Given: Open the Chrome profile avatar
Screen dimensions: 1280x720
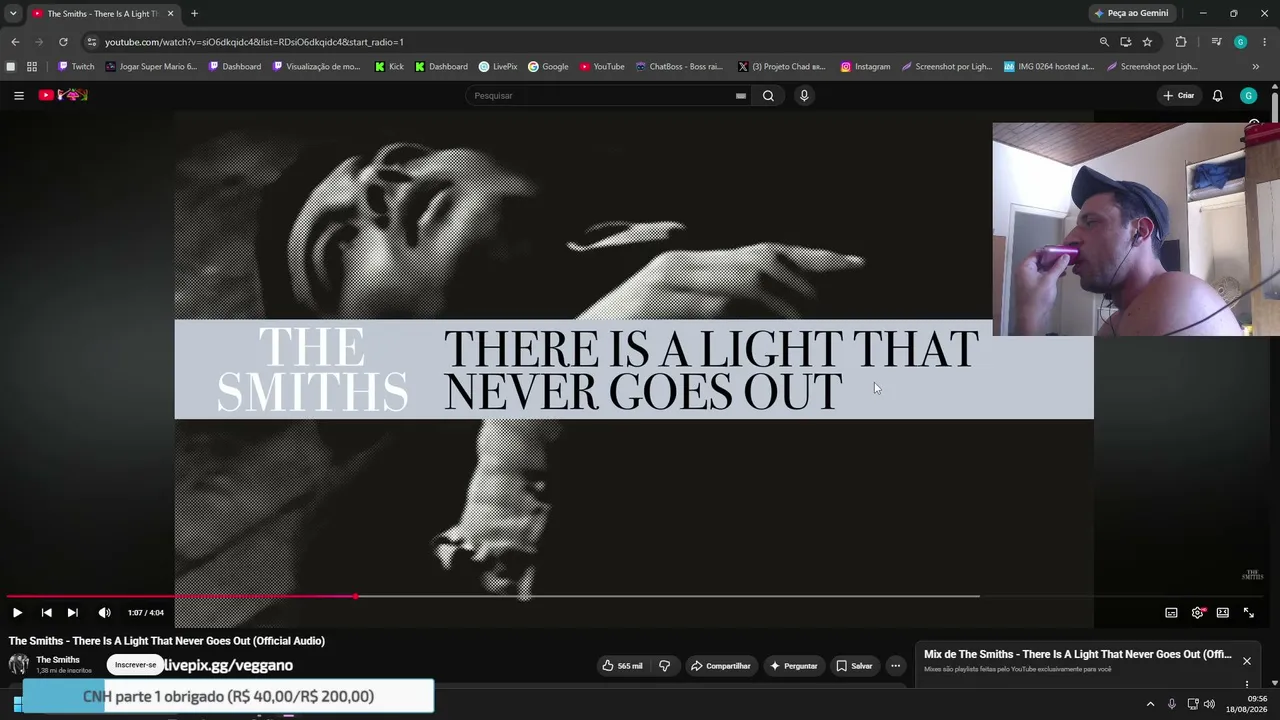Looking at the screenshot, I should (x=1240, y=42).
